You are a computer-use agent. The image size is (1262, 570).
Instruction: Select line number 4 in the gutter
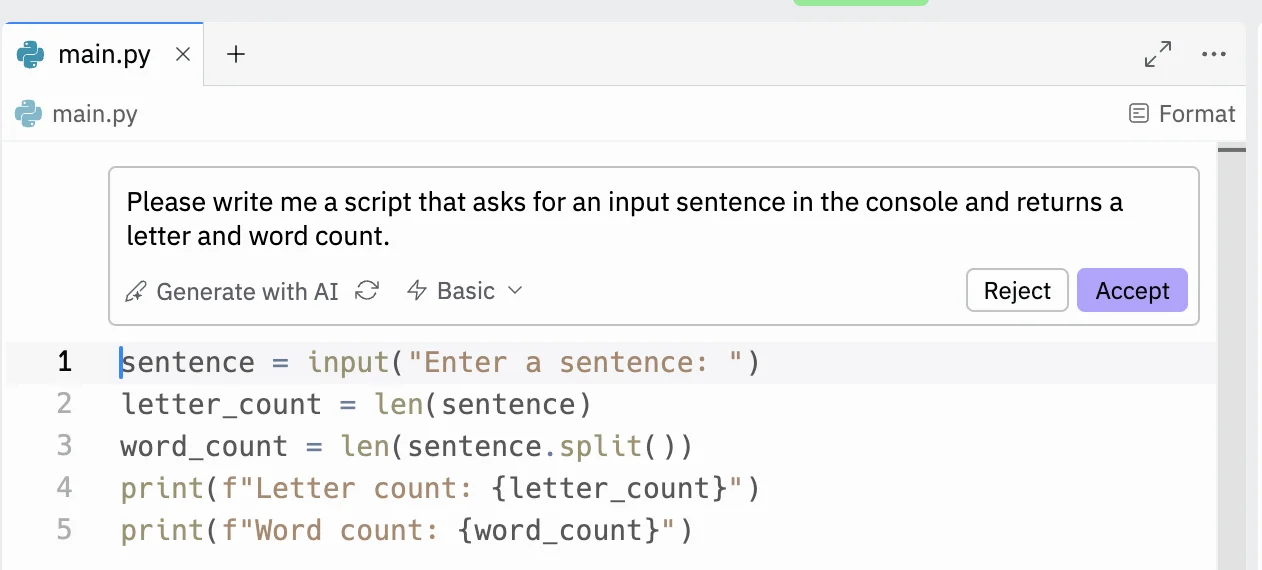[x=65, y=488]
